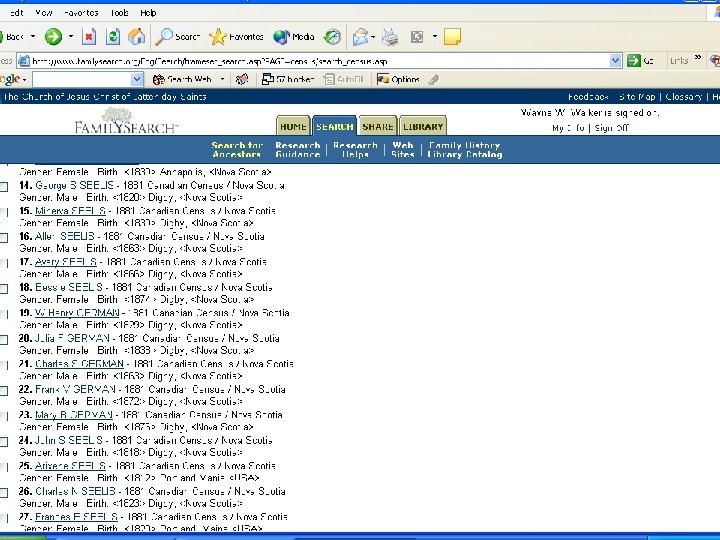Tick the checkbox for 14. George B SEELIS

coord(4,187)
